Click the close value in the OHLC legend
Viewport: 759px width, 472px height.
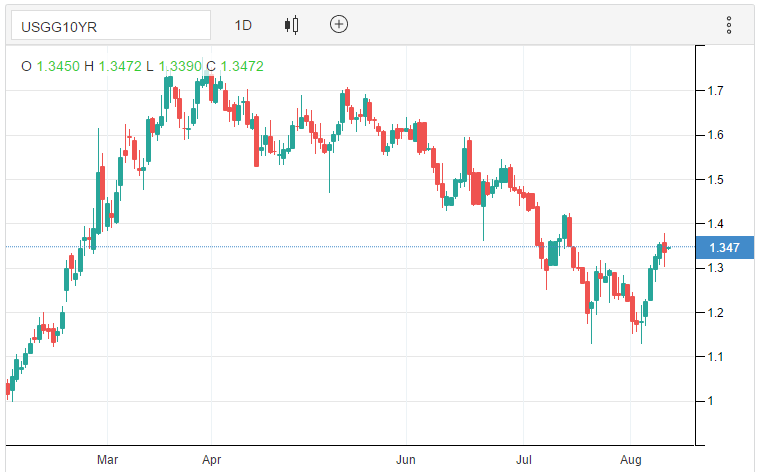(242, 66)
